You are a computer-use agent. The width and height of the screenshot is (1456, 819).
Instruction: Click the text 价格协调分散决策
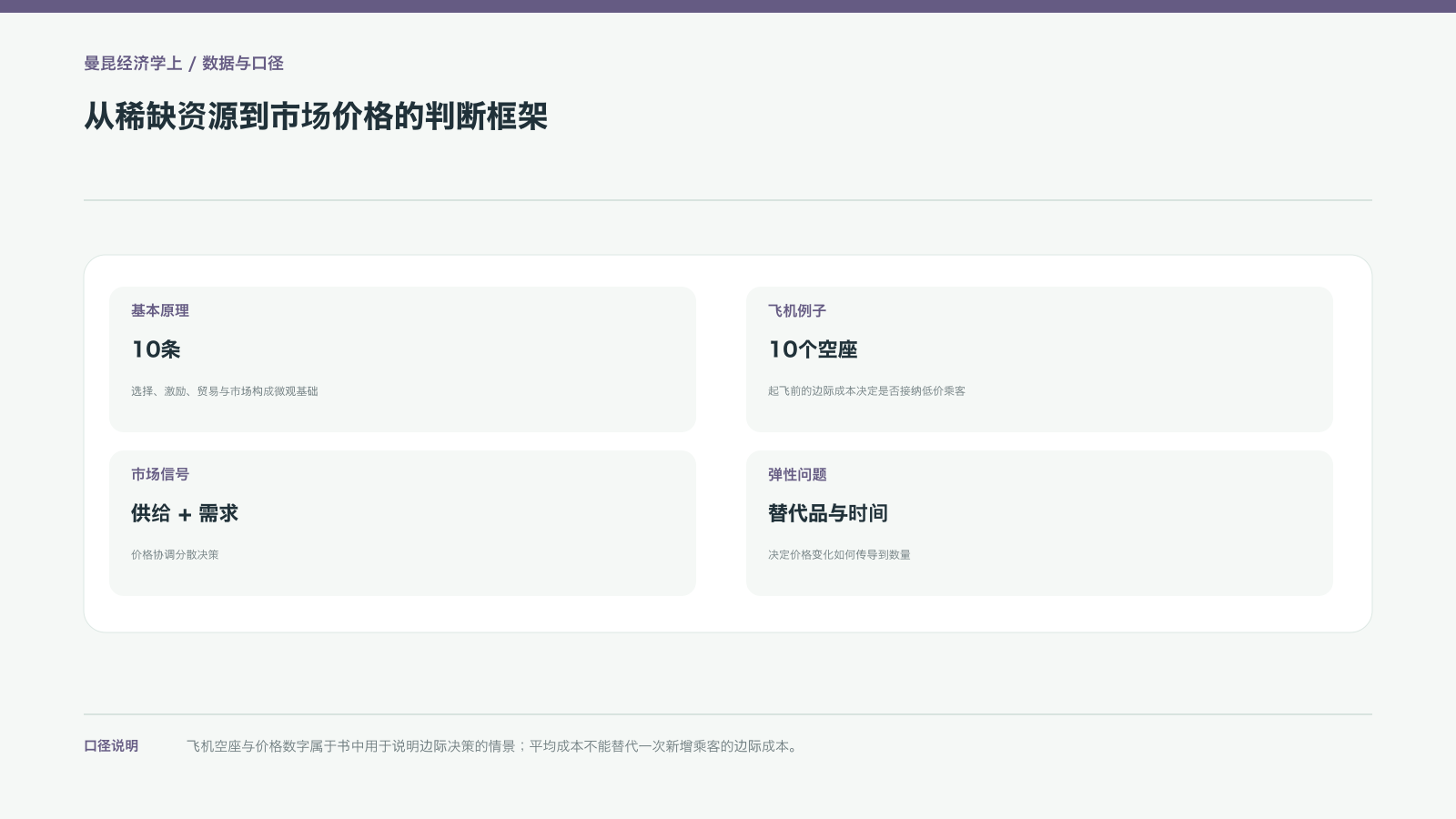point(175,555)
